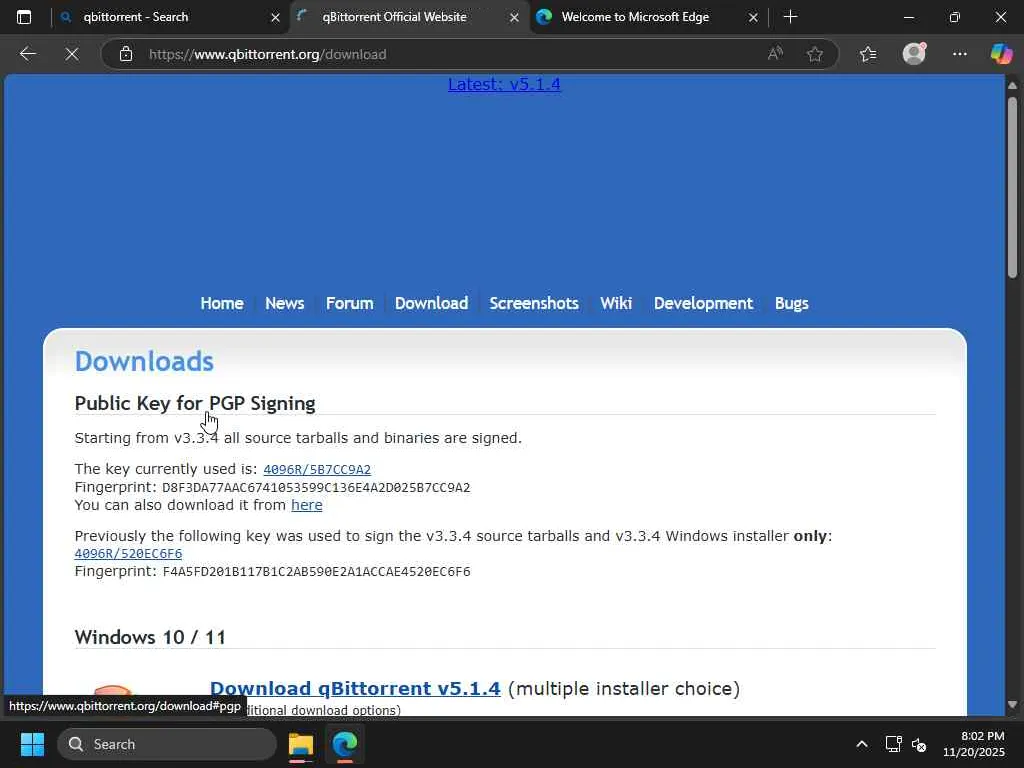
Task: Open the Latest: v5.1.4 link
Action: pos(504,84)
